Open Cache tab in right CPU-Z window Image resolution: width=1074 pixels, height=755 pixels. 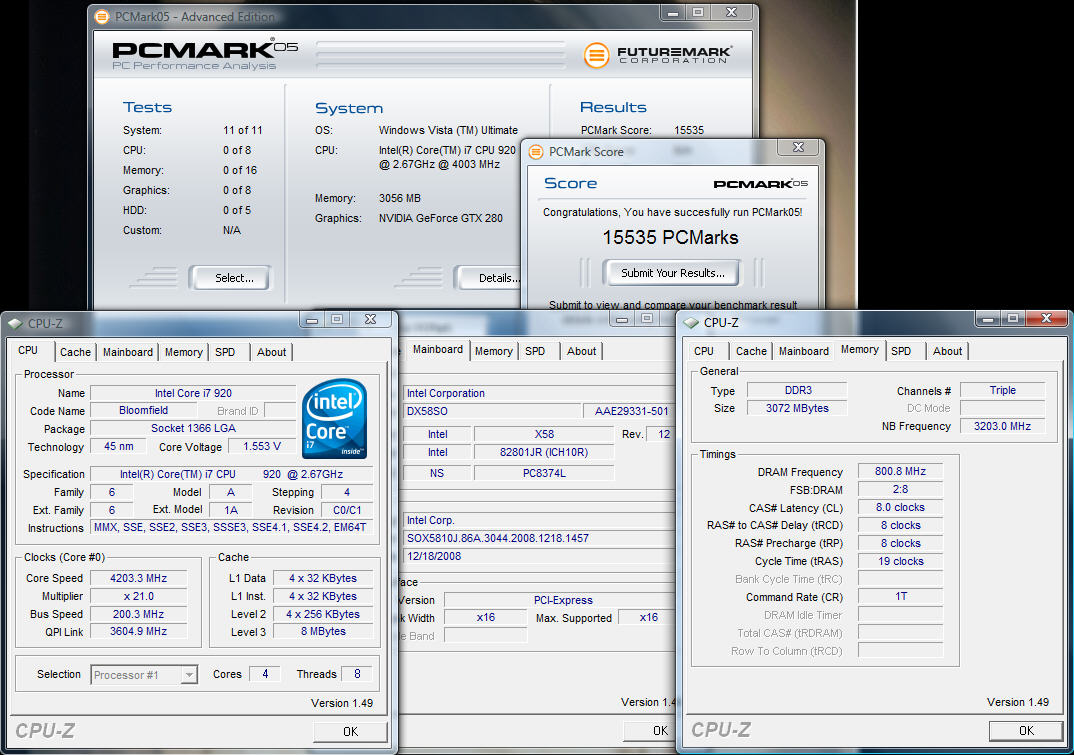click(751, 351)
